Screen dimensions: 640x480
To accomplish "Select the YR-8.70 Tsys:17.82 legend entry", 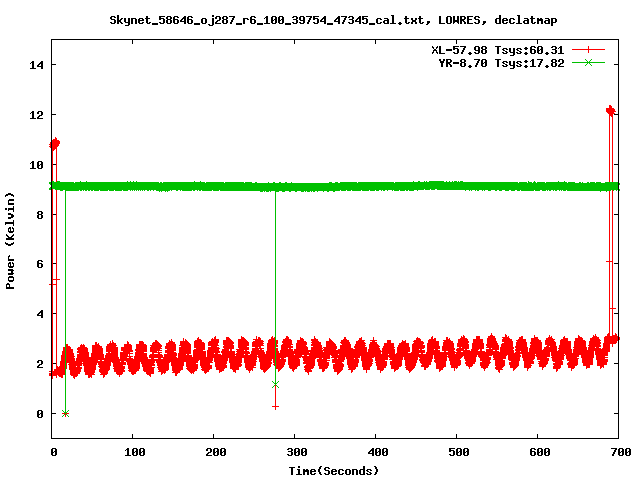I will click(501, 63).
